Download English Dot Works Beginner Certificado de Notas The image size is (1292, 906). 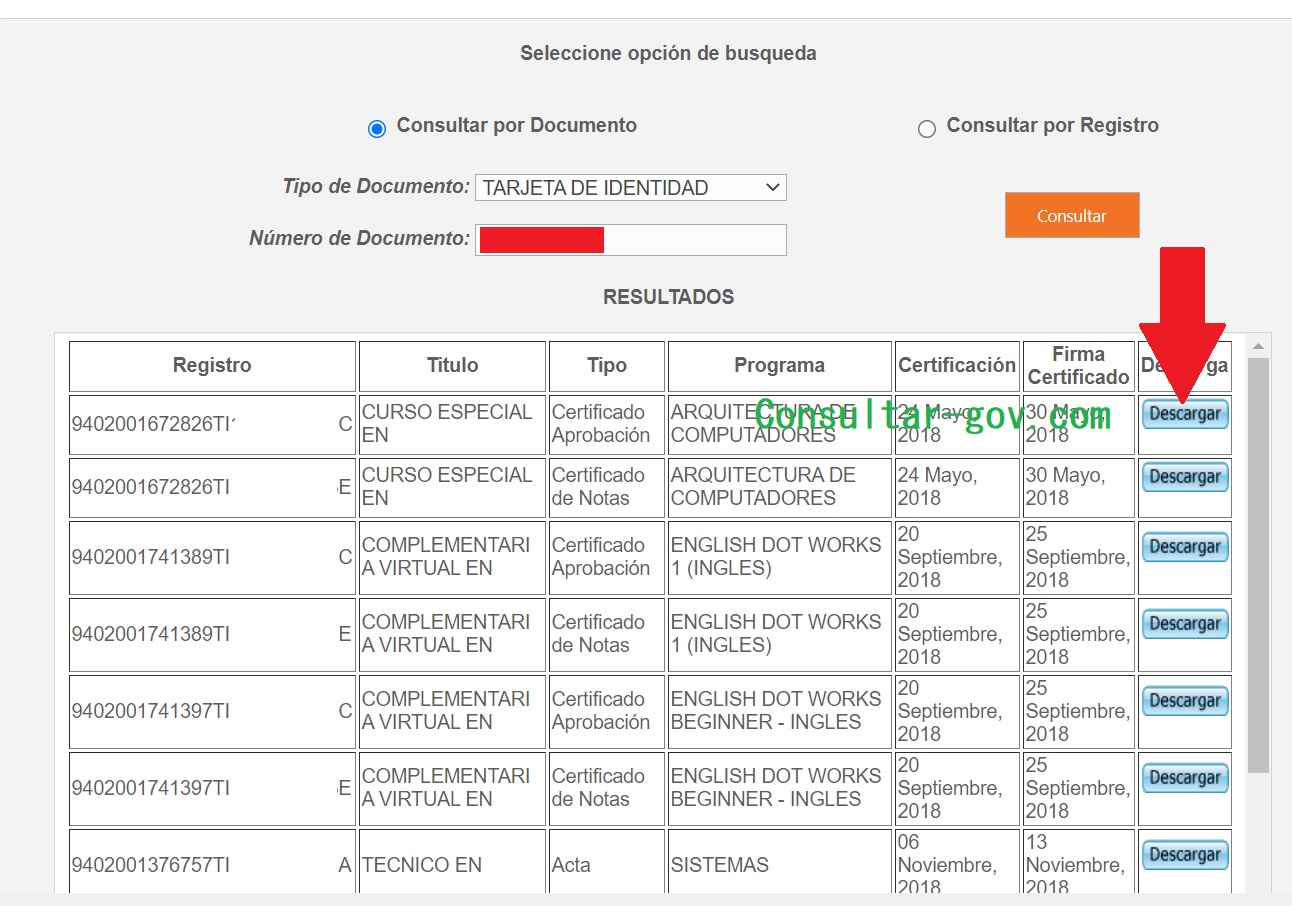[x=1185, y=778]
